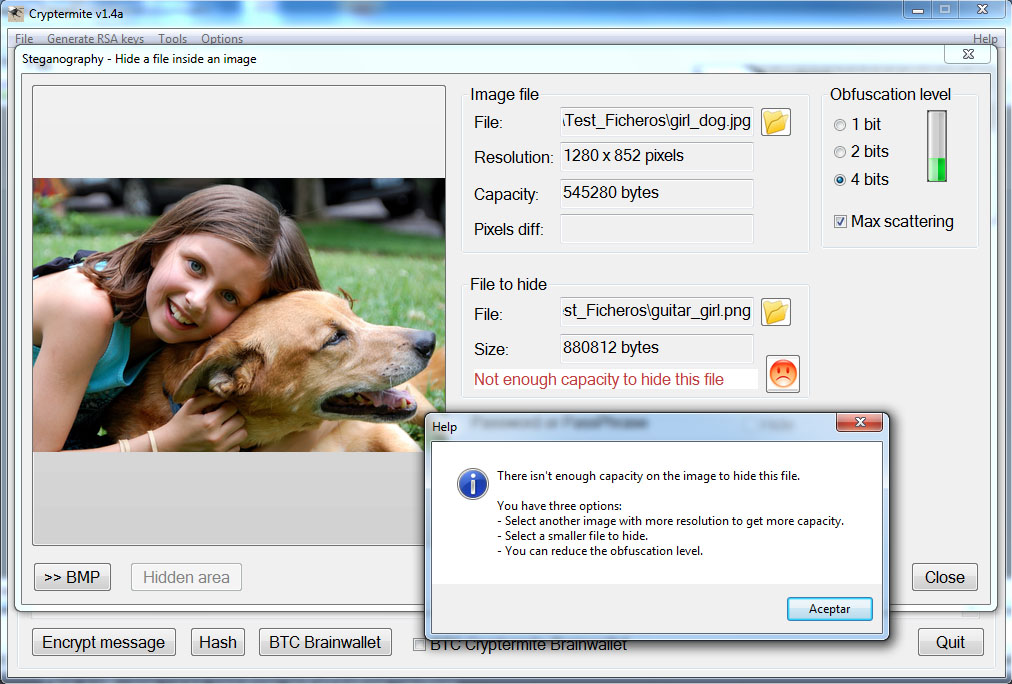Click the 'You have three options:' line
Image resolution: width=1012 pixels, height=684 pixels.
(x=560, y=506)
